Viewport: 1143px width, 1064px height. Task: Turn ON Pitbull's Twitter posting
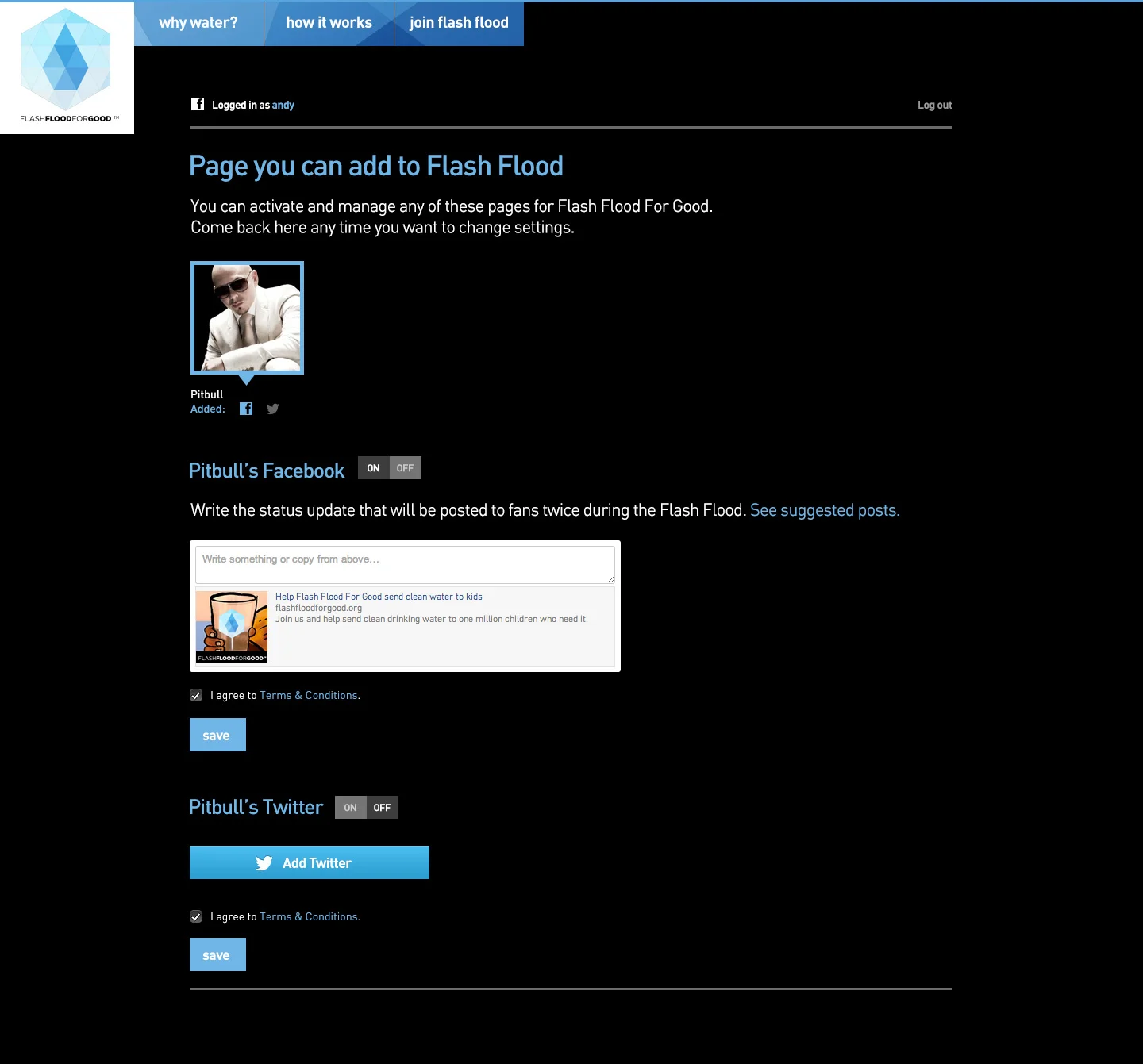(x=350, y=807)
